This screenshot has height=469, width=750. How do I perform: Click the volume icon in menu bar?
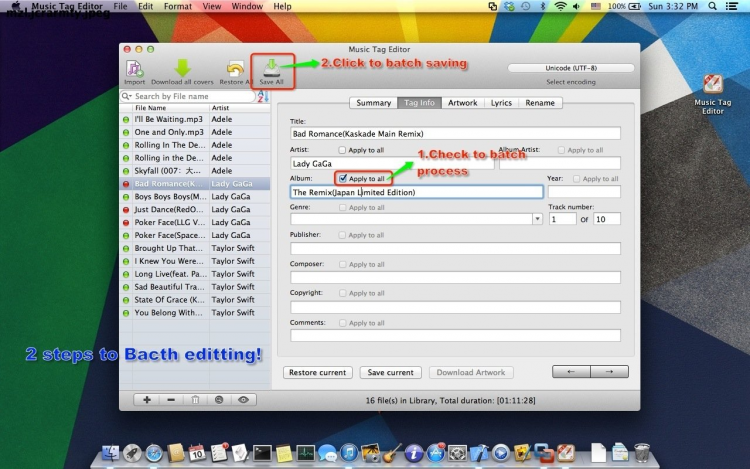[576, 6]
